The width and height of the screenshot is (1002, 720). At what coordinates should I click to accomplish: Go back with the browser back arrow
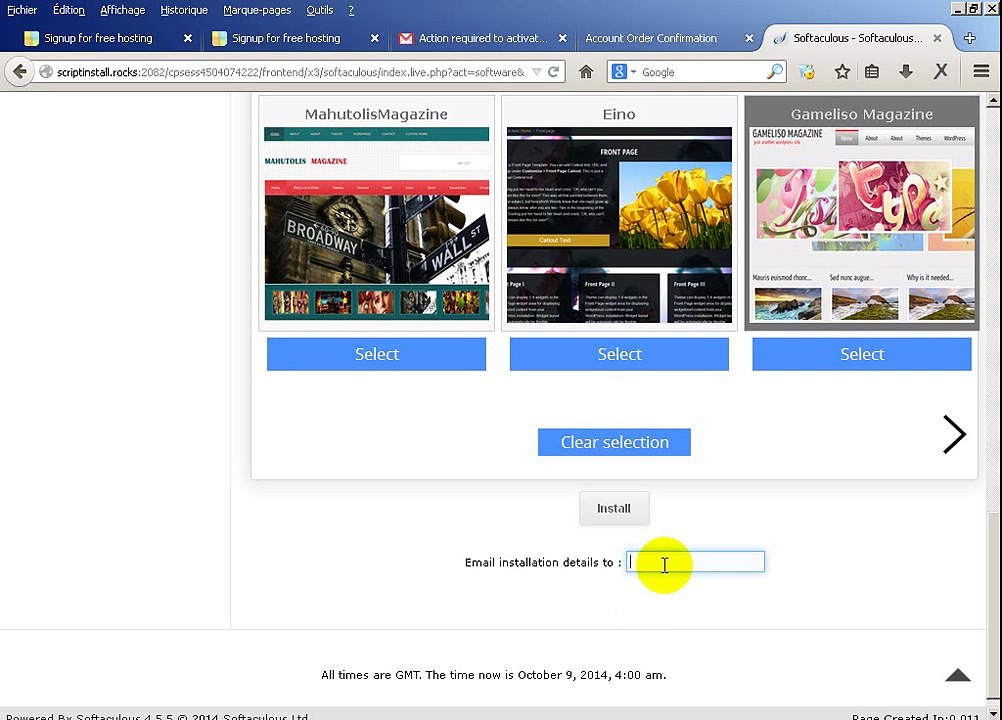19,72
